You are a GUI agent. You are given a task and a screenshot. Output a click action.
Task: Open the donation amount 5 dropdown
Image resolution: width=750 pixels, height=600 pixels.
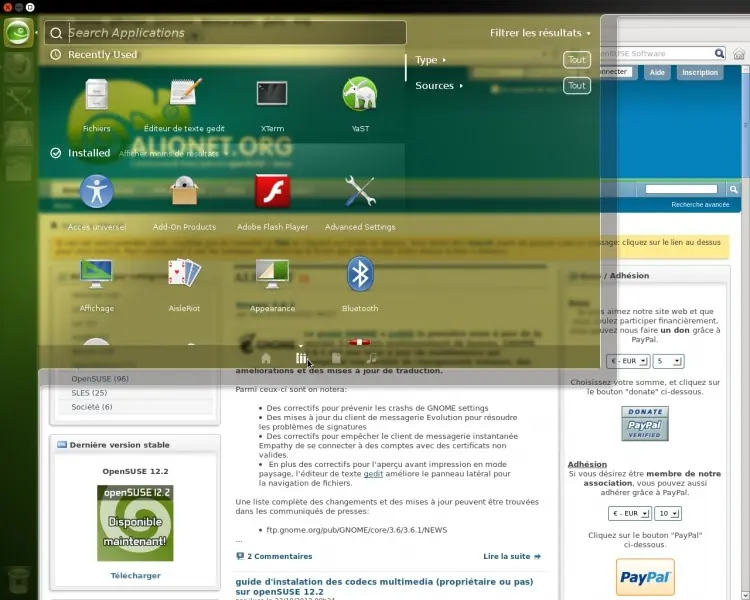coord(669,361)
